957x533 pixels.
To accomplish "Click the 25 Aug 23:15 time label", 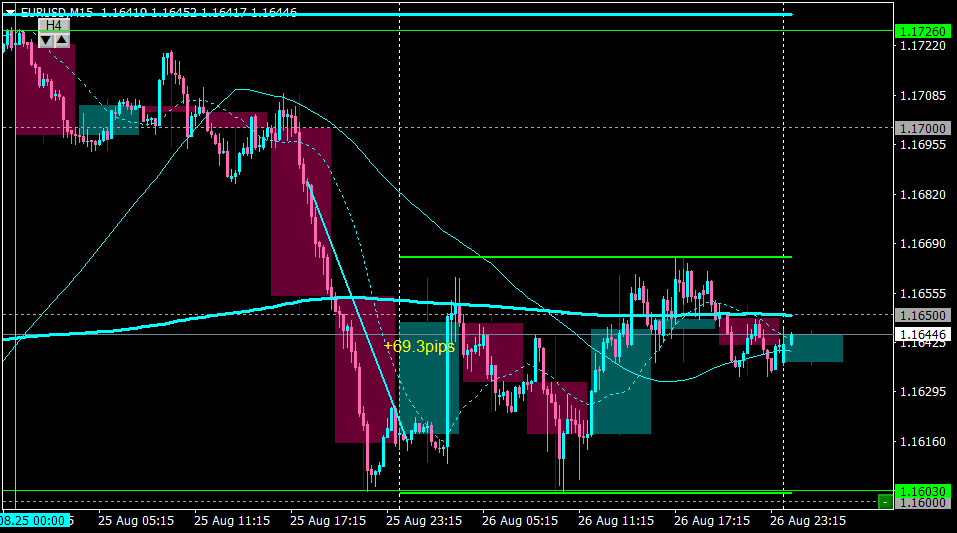I will coord(424,521).
